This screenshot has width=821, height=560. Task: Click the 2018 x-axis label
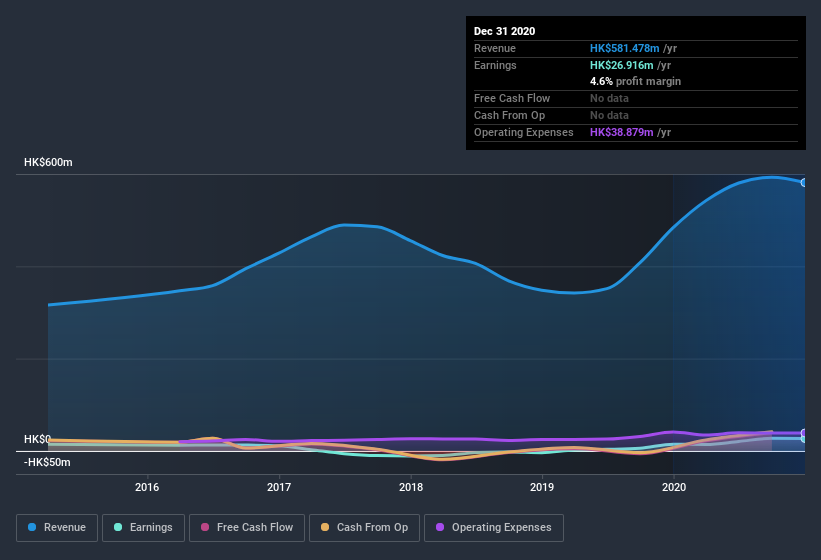coord(411,487)
